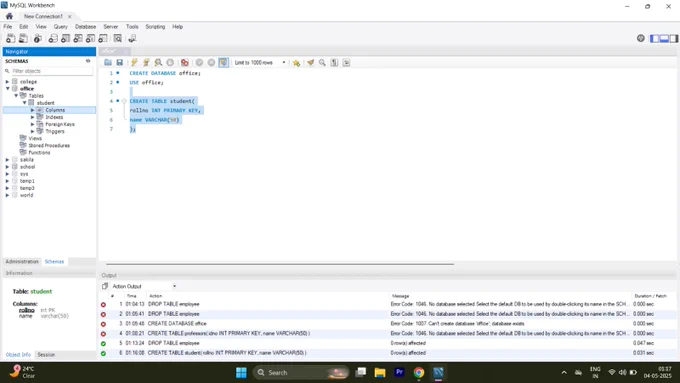Save the script with the floppy disk icon
Viewport: 680px width, 383px height.
point(120,62)
